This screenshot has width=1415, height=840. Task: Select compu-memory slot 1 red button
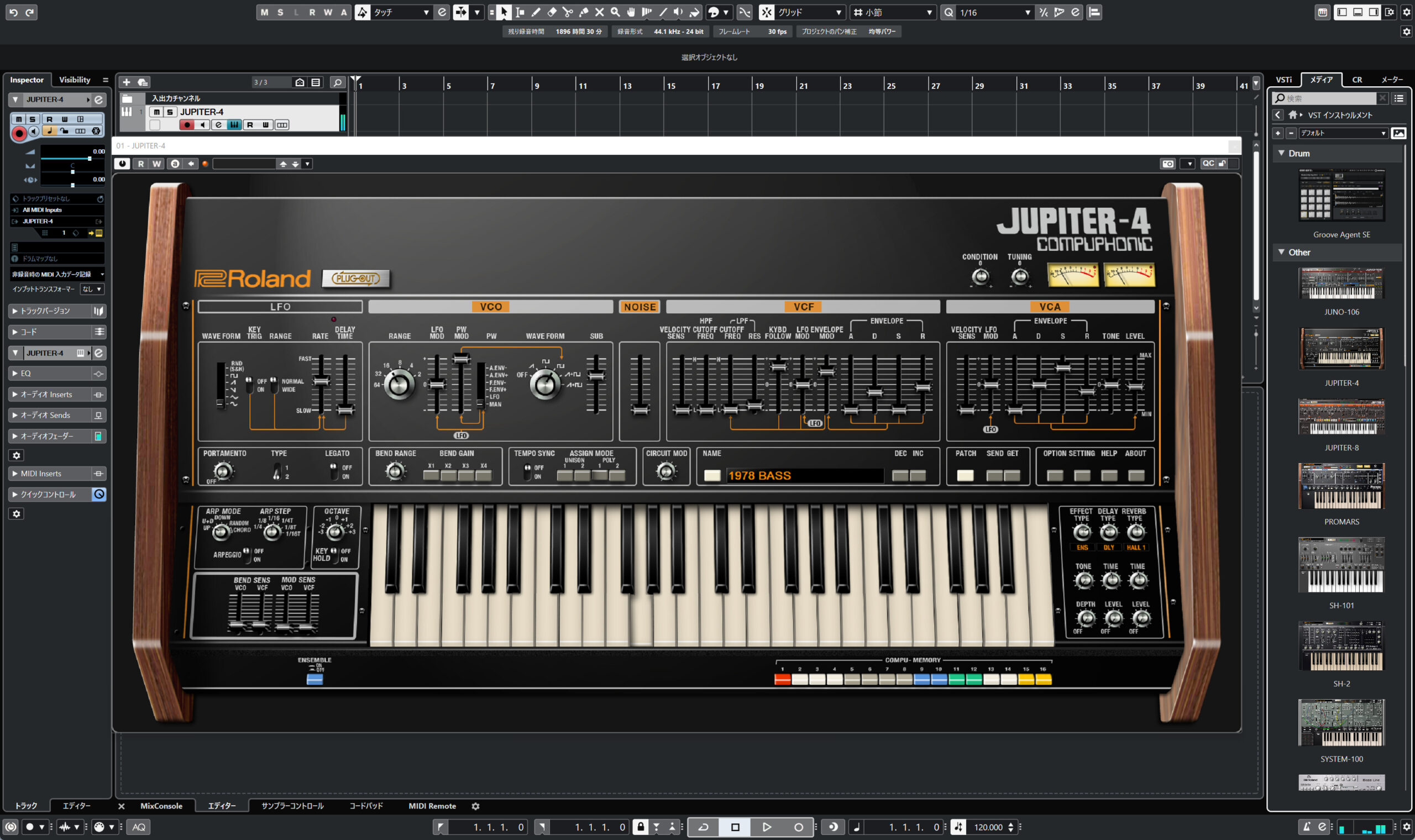(782, 680)
